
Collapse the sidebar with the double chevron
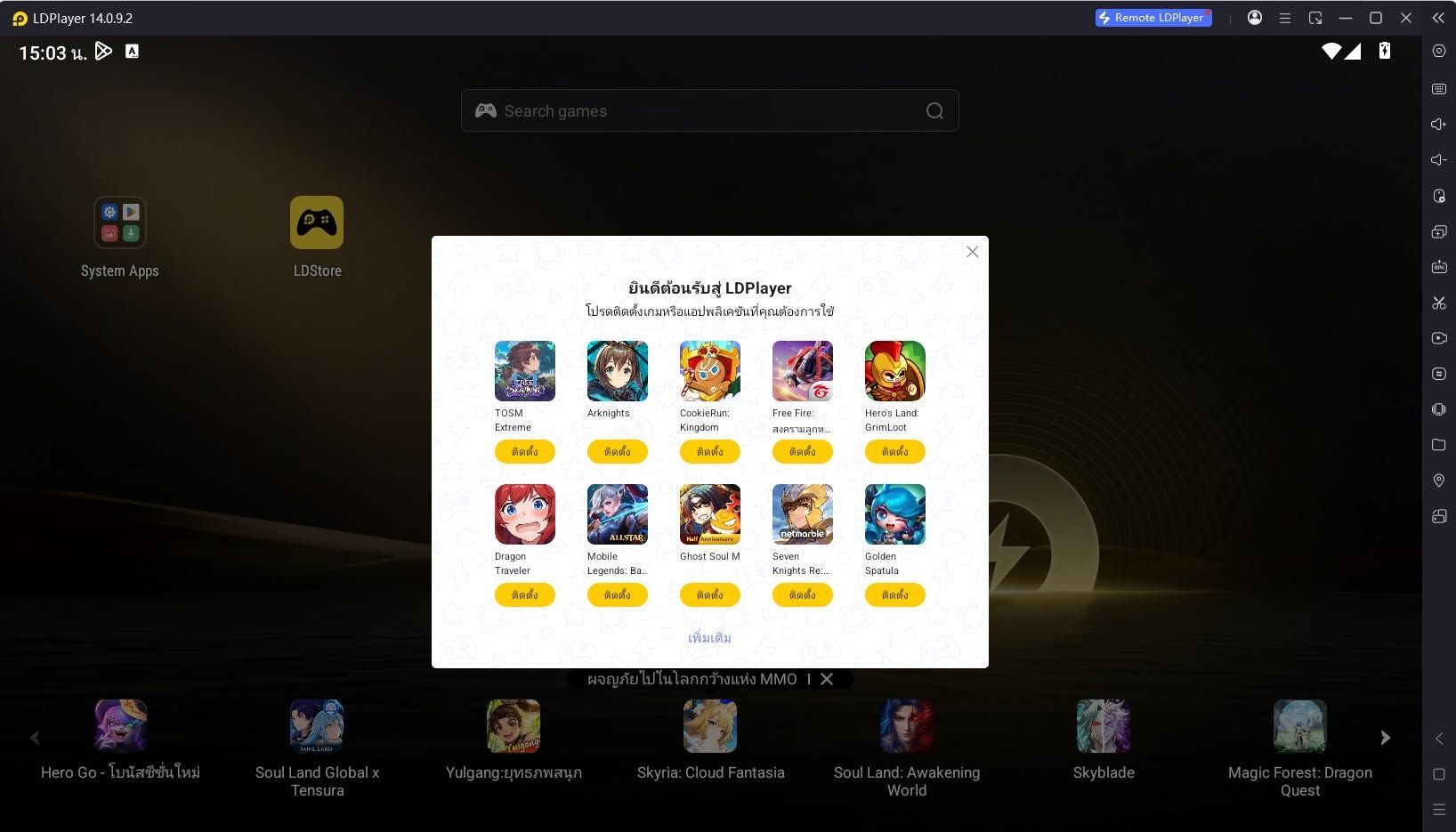[x=1437, y=18]
